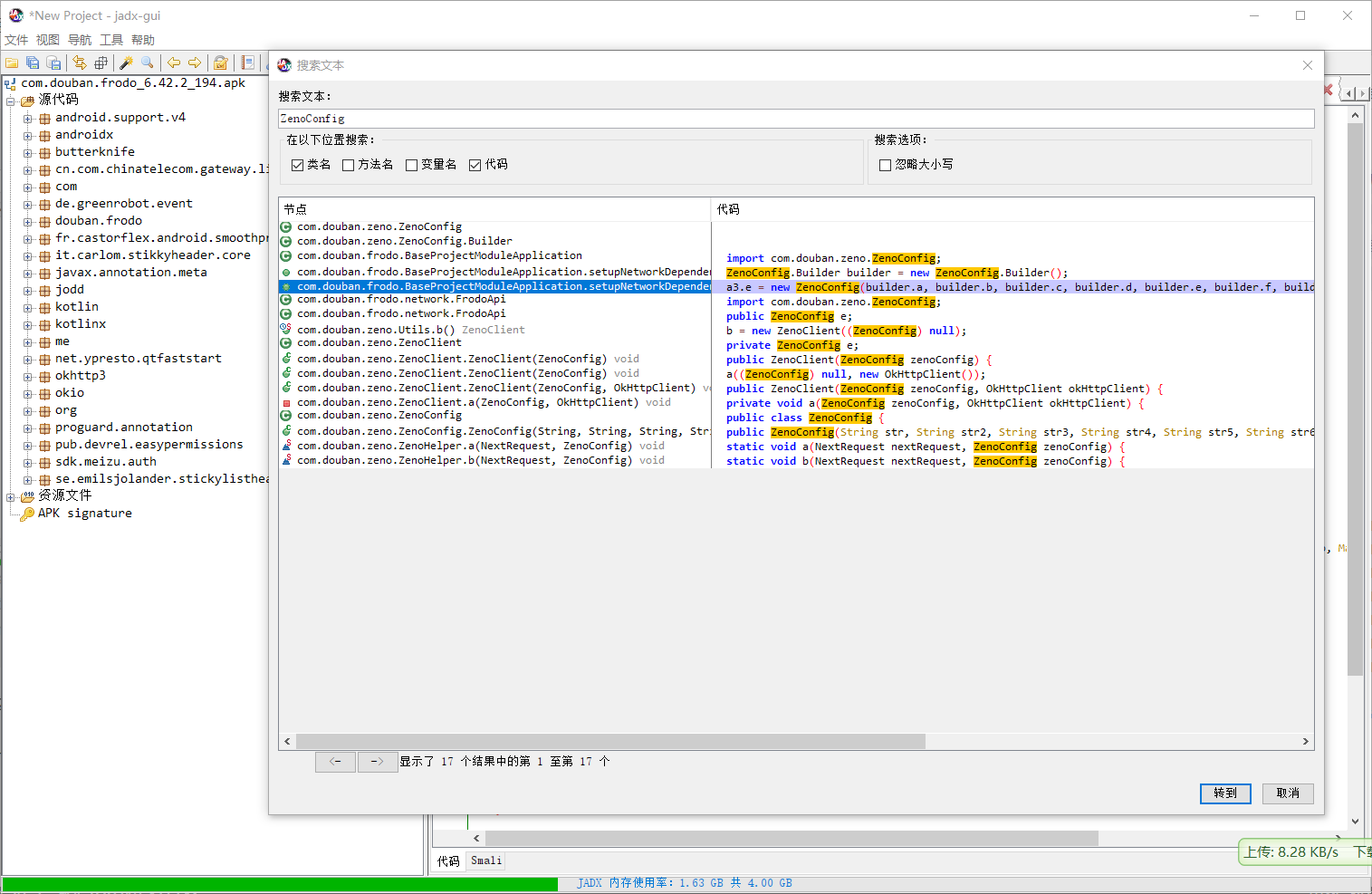The height and width of the screenshot is (894, 1372).
Task: Toggle the 代码 search checkbox
Action: coord(475,165)
